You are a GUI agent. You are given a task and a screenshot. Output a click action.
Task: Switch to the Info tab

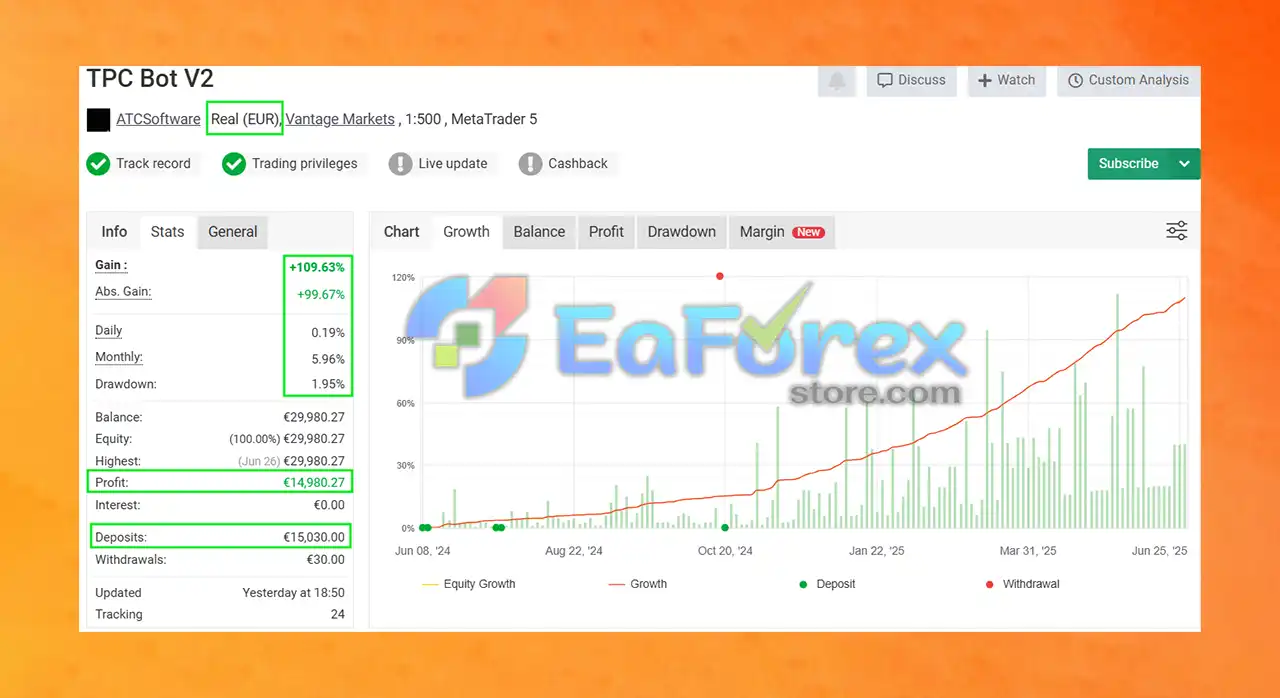(114, 232)
